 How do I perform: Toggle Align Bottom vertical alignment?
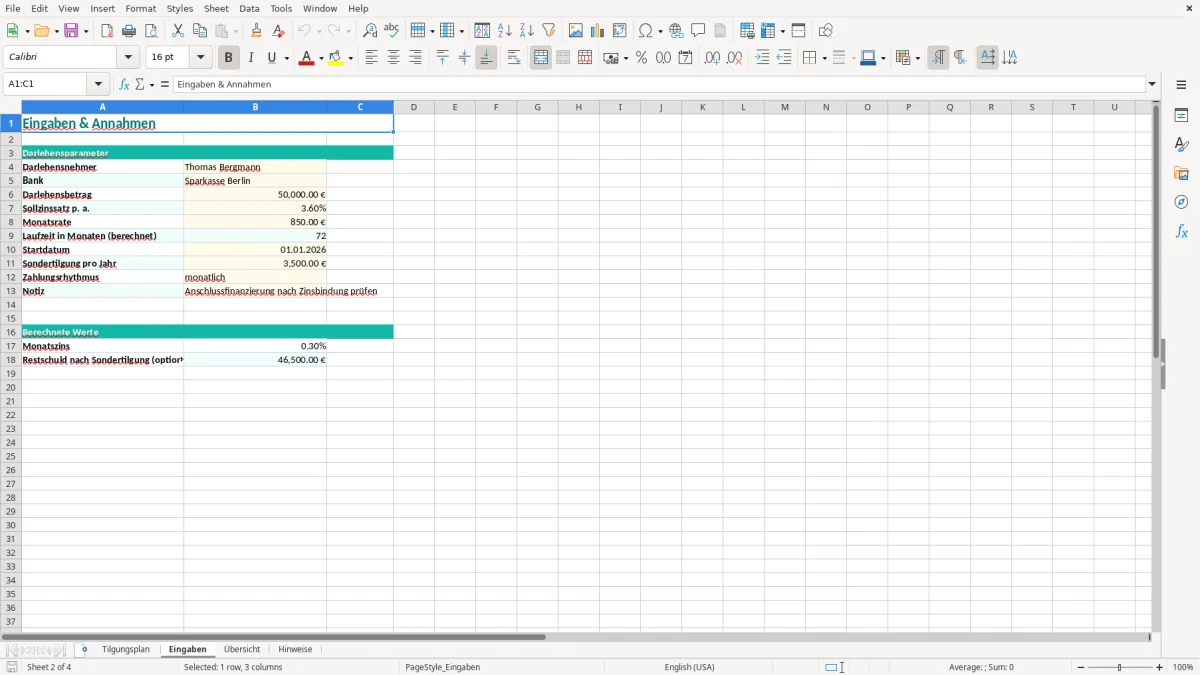pyautogui.click(x=486, y=58)
